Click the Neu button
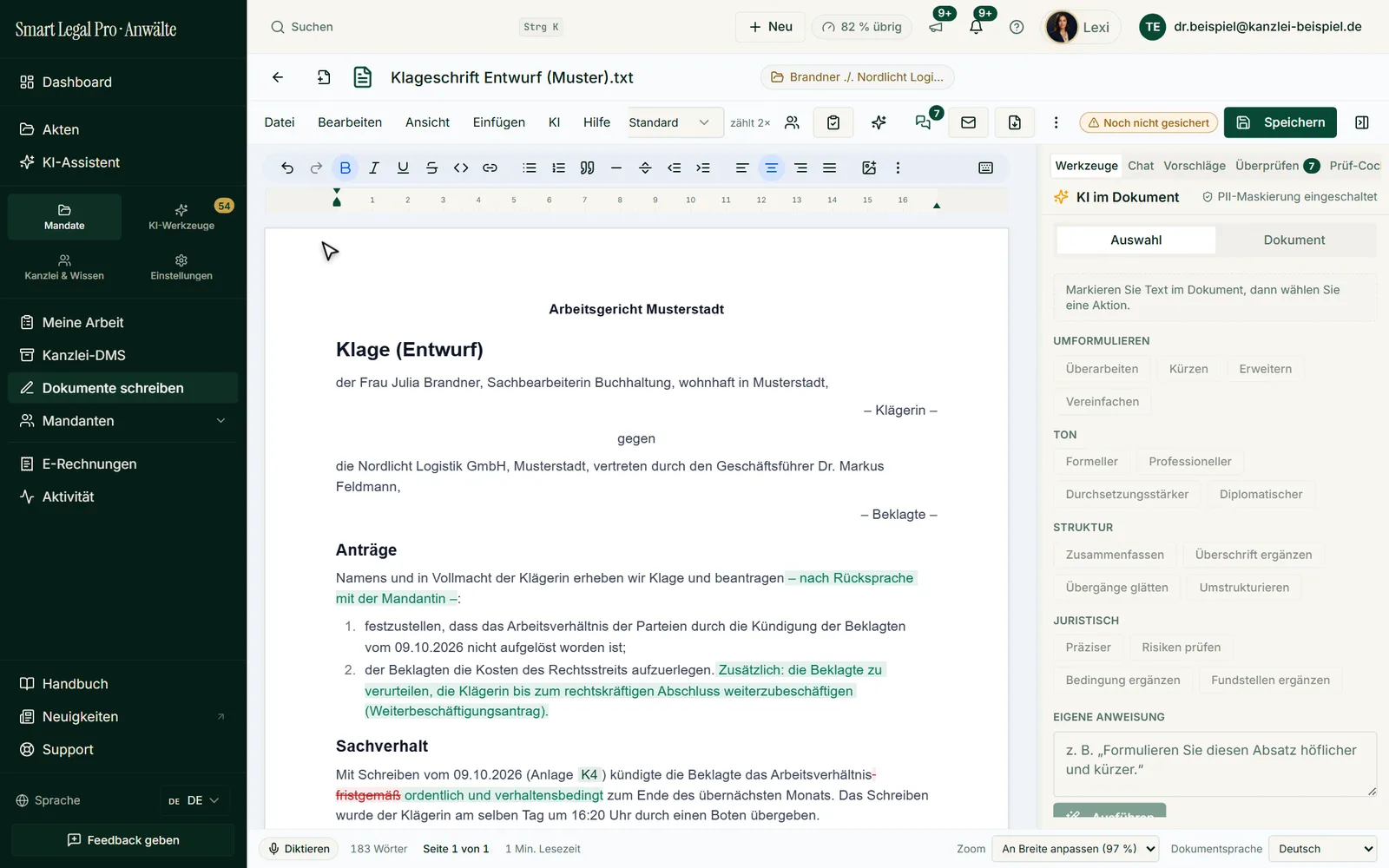This screenshot has height=868, width=1389. pos(770,27)
